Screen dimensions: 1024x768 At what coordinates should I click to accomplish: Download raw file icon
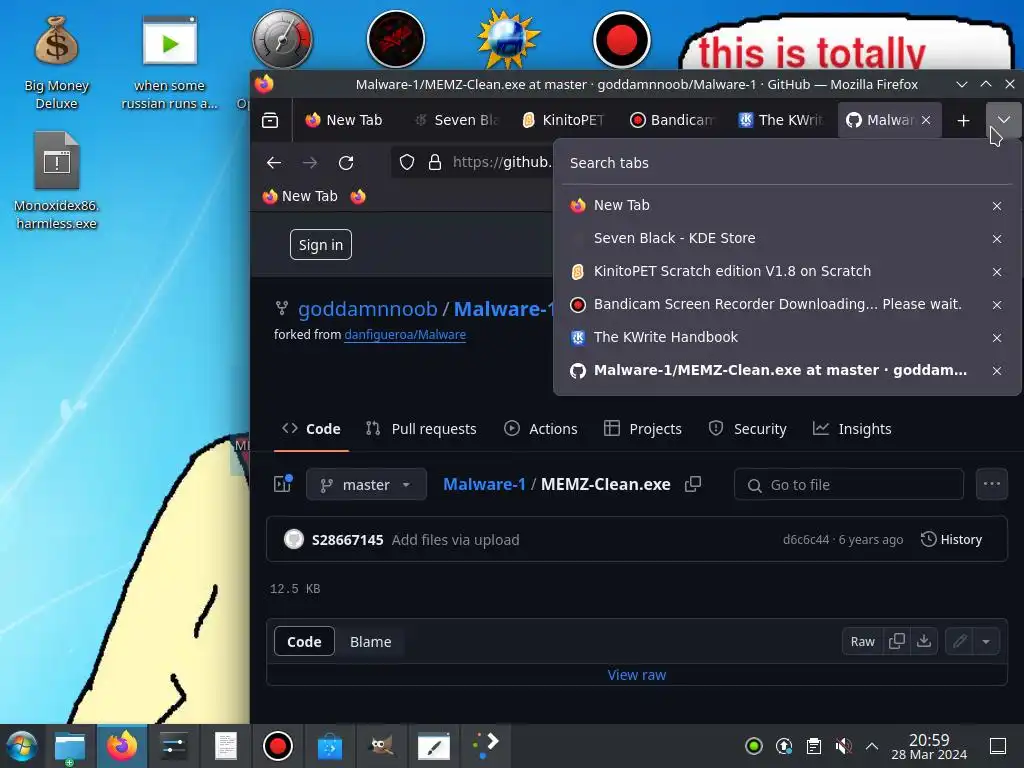924,641
